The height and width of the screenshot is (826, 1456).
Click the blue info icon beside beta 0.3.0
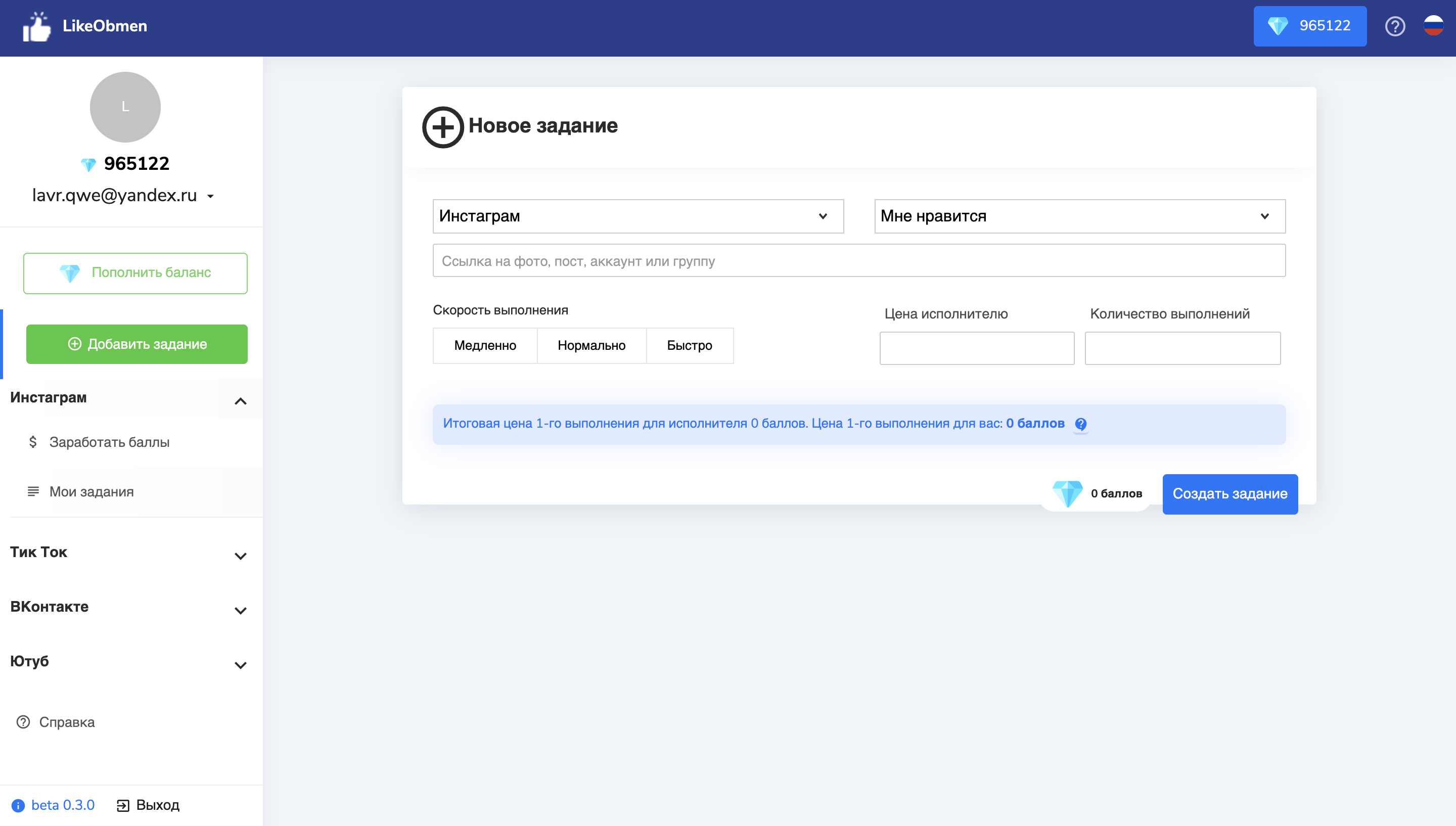click(x=18, y=806)
